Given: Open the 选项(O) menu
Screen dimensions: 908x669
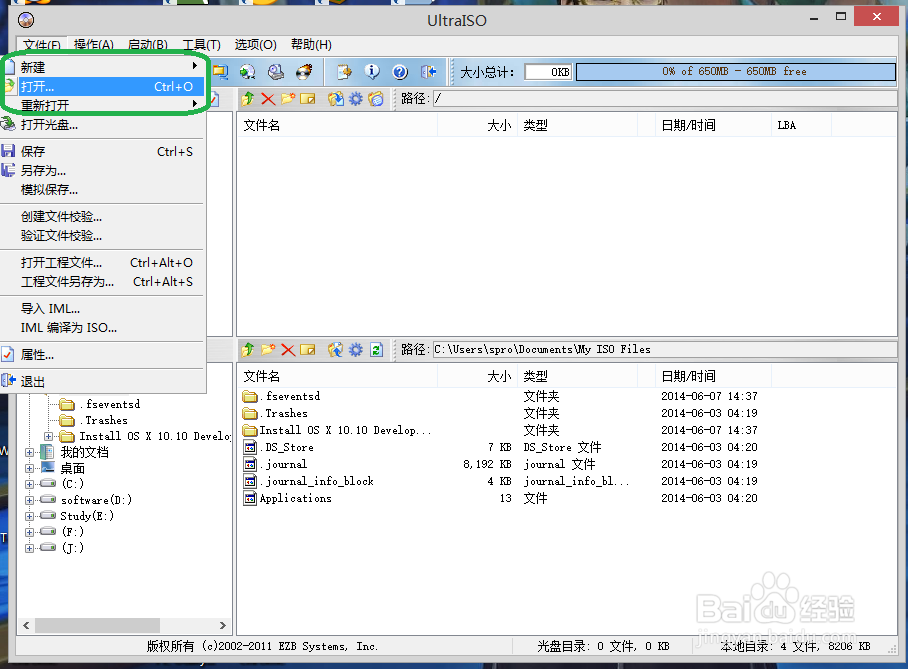Looking at the screenshot, I should (255, 45).
